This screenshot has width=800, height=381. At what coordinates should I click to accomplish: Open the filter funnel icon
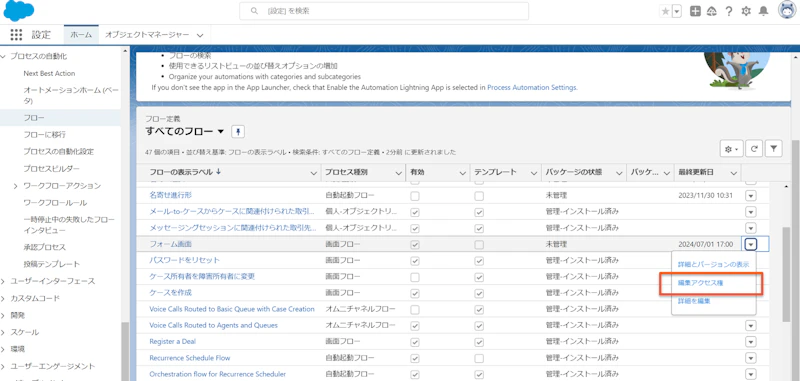click(x=774, y=149)
